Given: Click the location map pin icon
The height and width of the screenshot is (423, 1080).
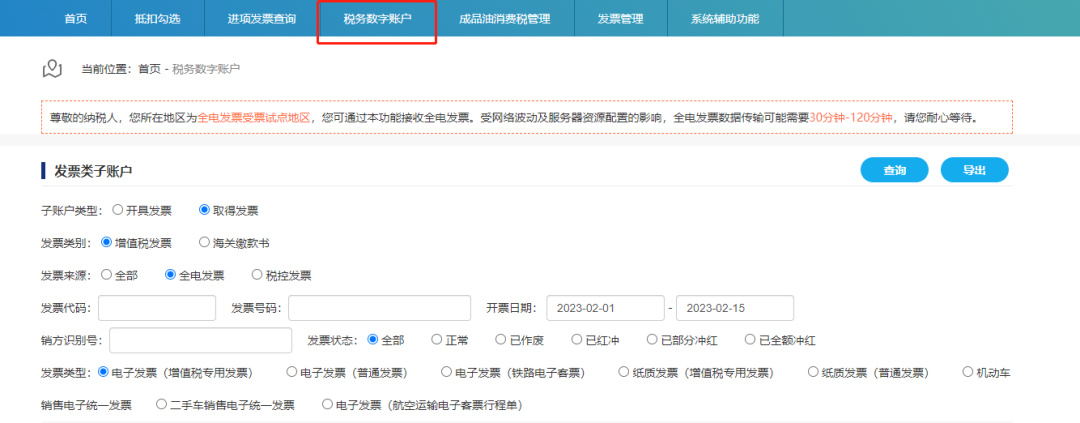Looking at the screenshot, I should tap(52, 68).
